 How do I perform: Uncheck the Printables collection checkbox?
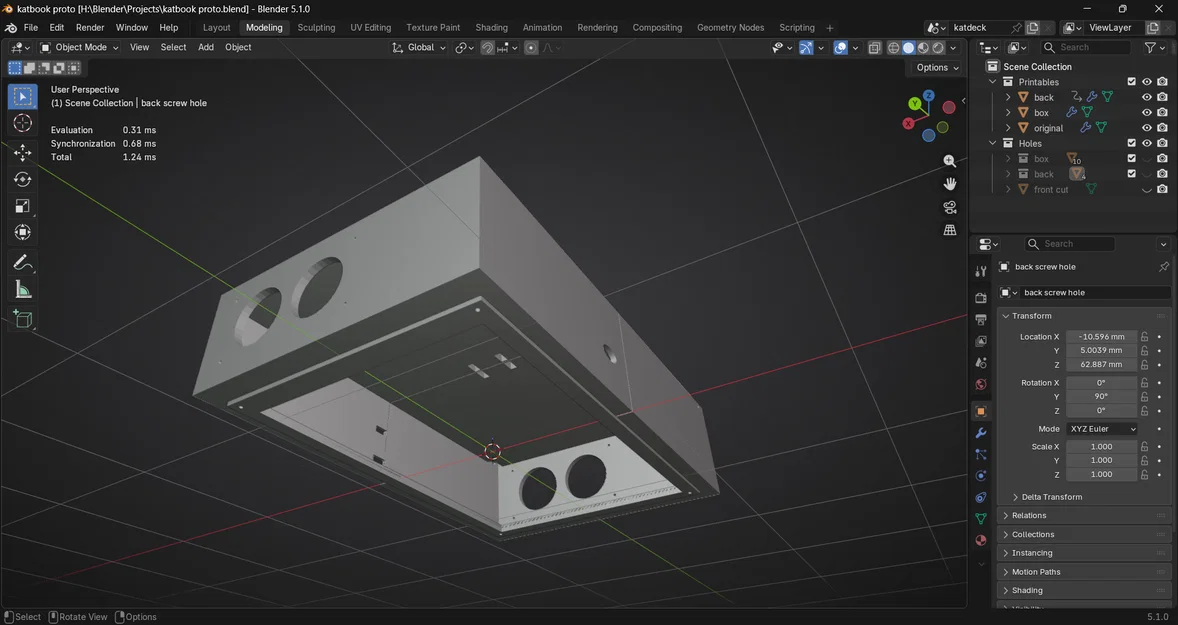1131,82
